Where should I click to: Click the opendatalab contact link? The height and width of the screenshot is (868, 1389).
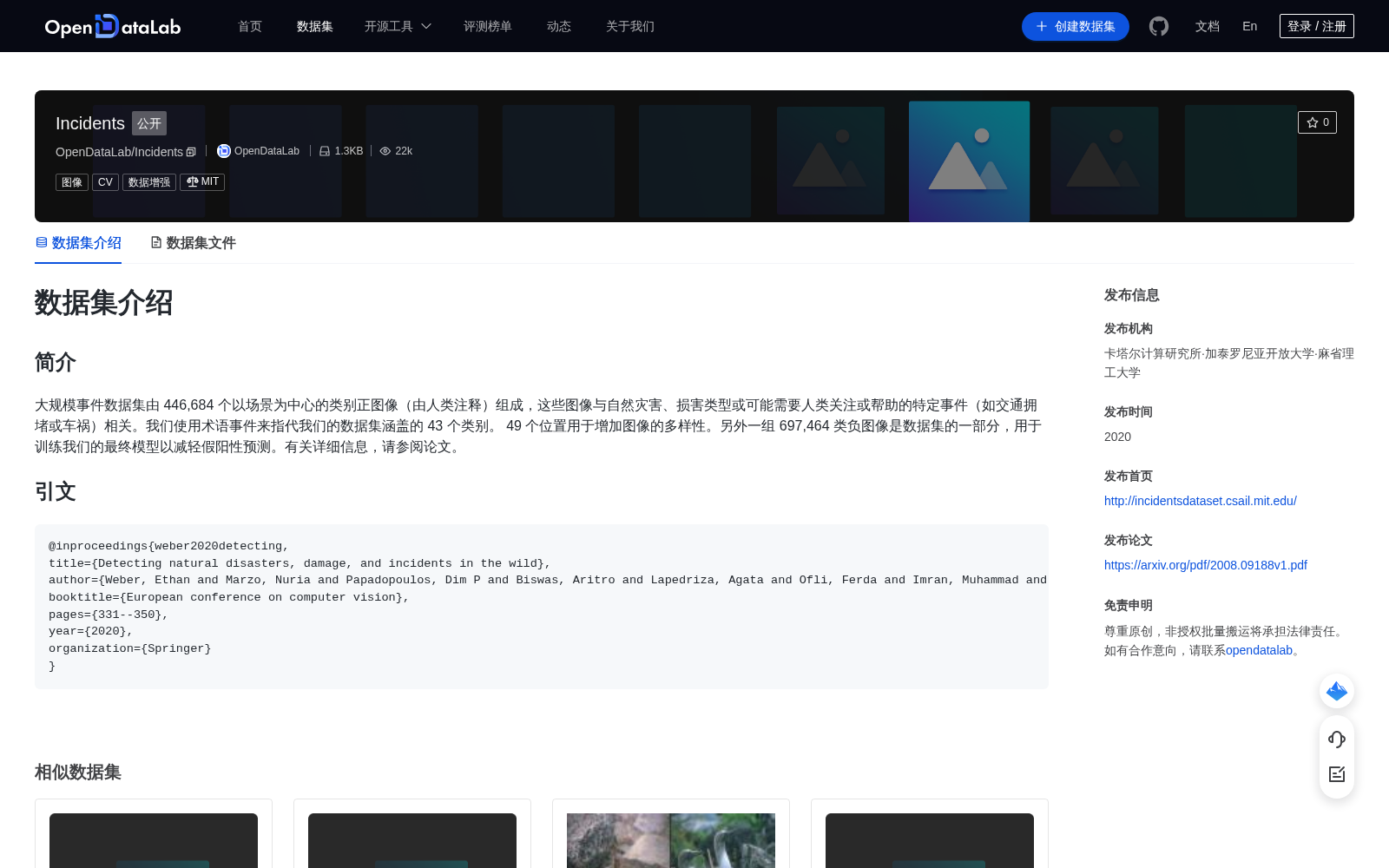click(x=1259, y=650)
